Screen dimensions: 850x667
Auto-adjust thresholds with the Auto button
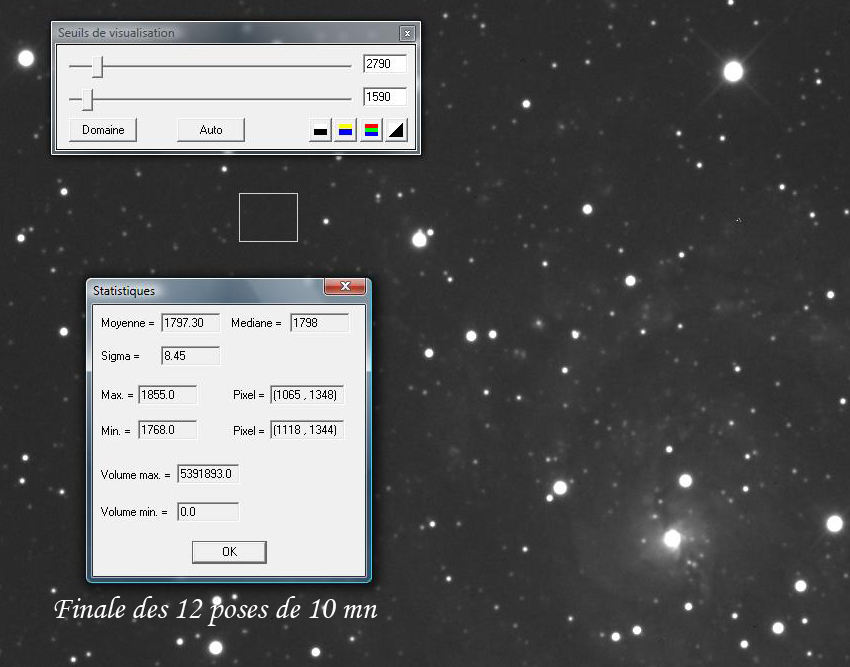(210, 129)
